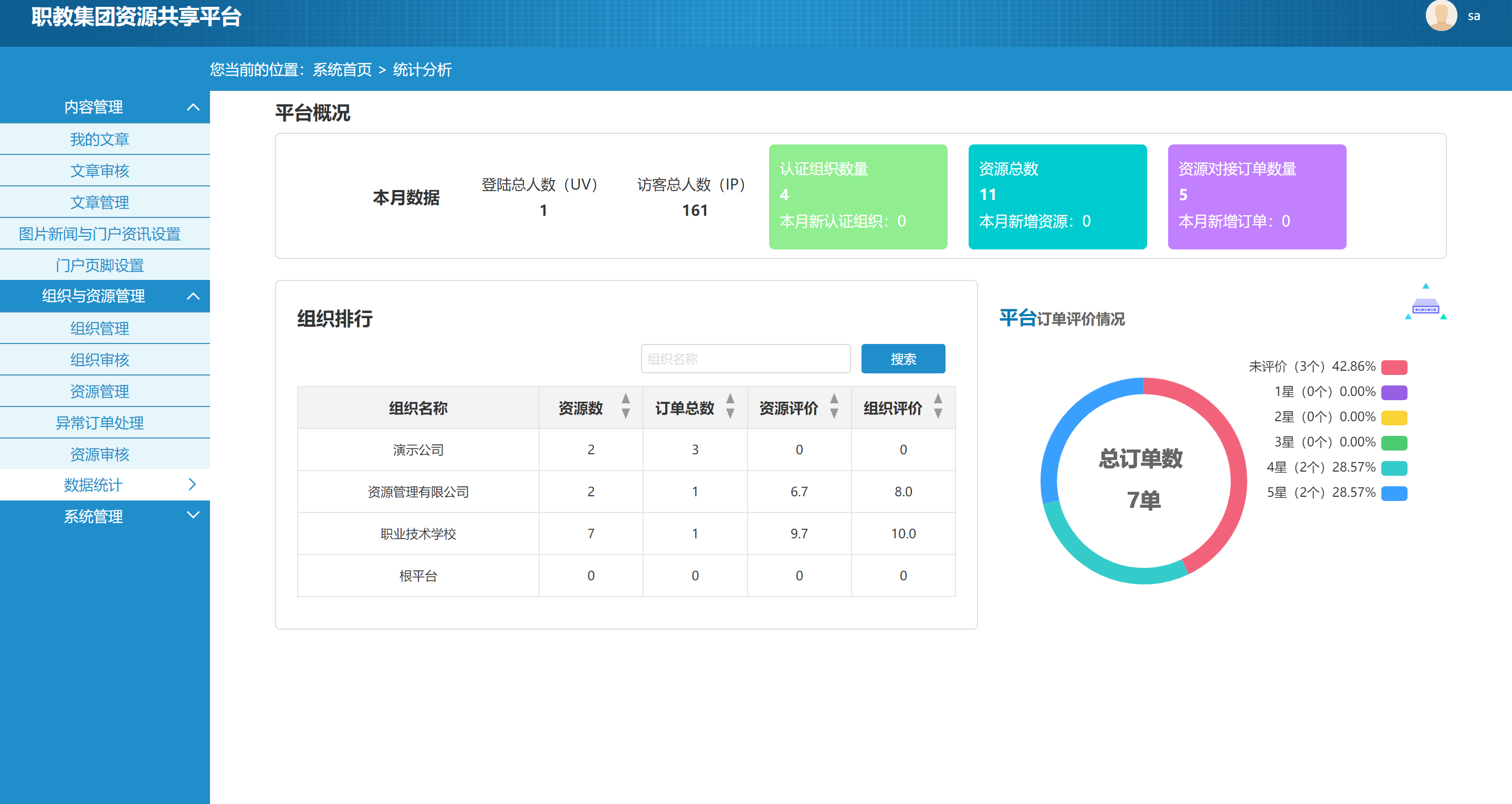Open the 数据统计 submenu arrow
Image resolution: width=1512 pixels, height=804 pixels.
point(192,485)
